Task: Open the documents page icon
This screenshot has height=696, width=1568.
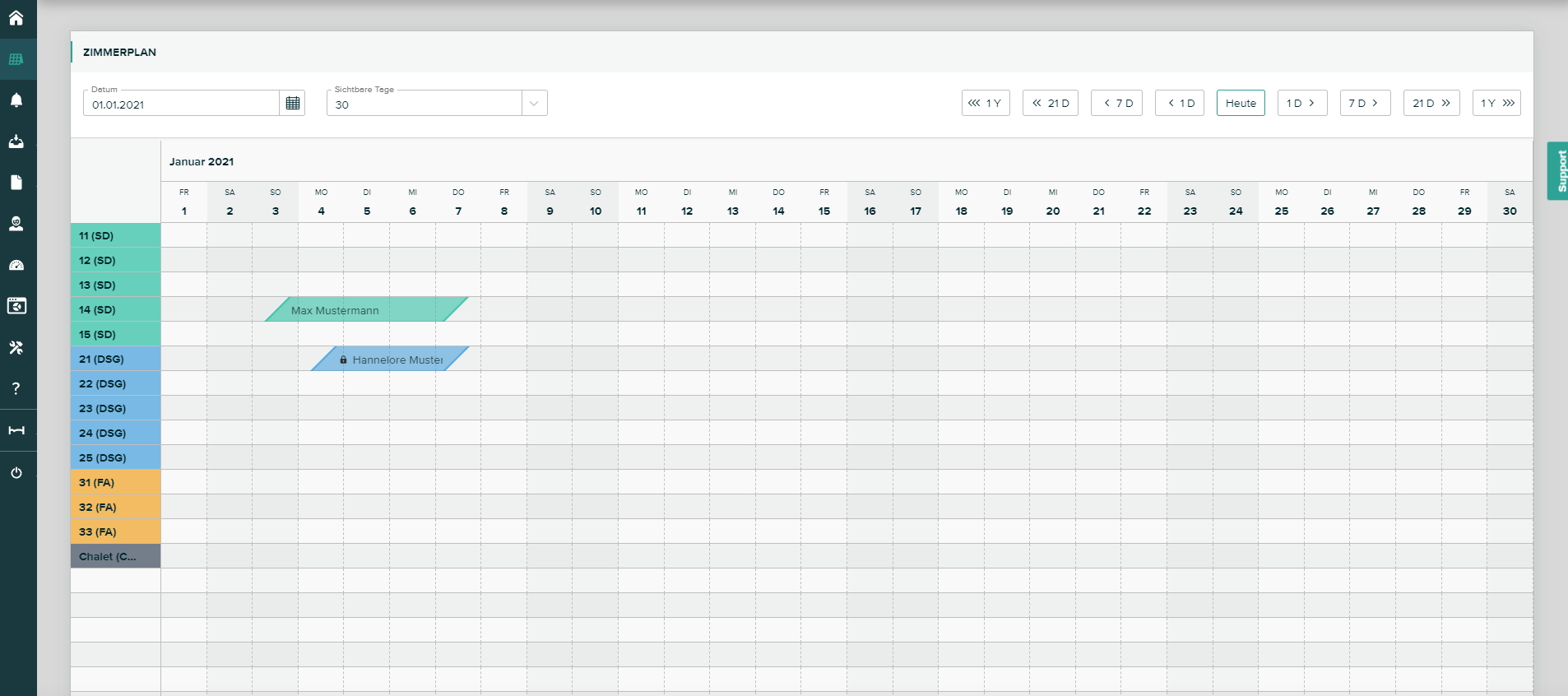Action: click(x=16, y=183)
